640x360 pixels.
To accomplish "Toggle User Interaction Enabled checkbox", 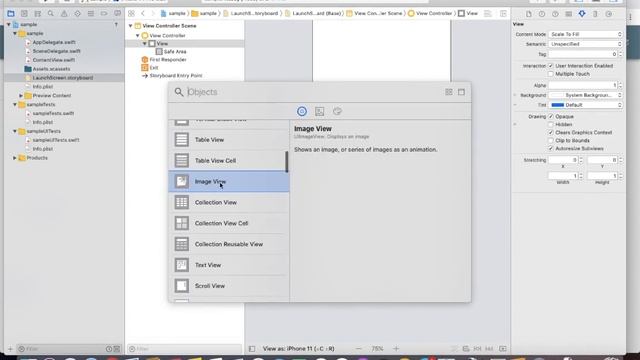I will tap(551, 66).
